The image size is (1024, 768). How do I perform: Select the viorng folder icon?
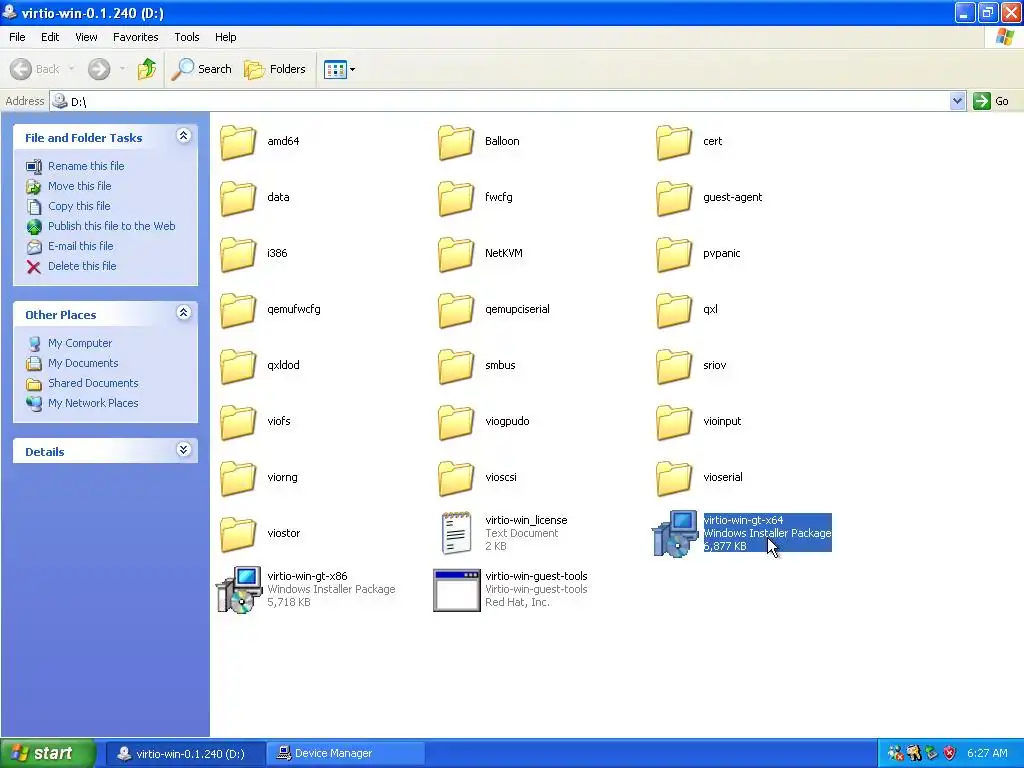238,479
